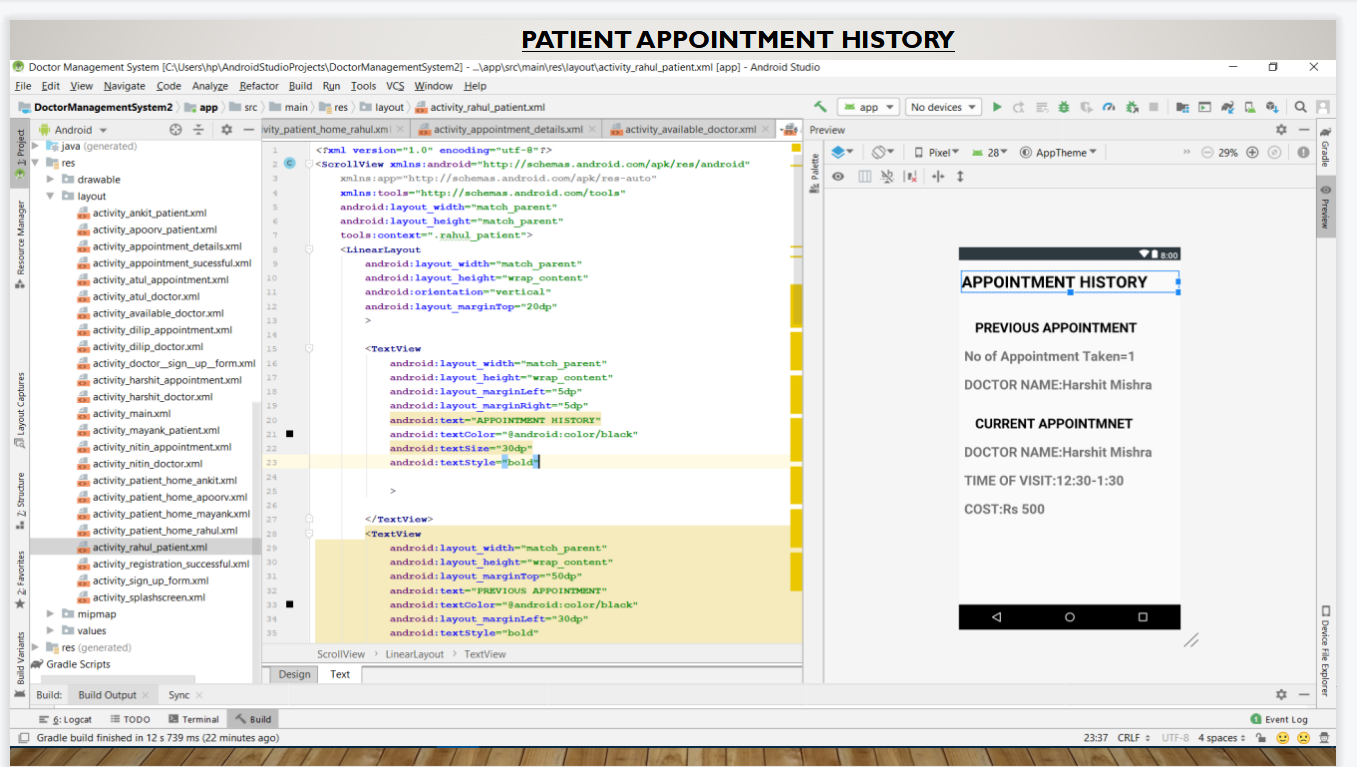The width and height of the screenshot is (1357, 767).
Task: Open the AppTheme dropdown
Action: point(1058,153)
